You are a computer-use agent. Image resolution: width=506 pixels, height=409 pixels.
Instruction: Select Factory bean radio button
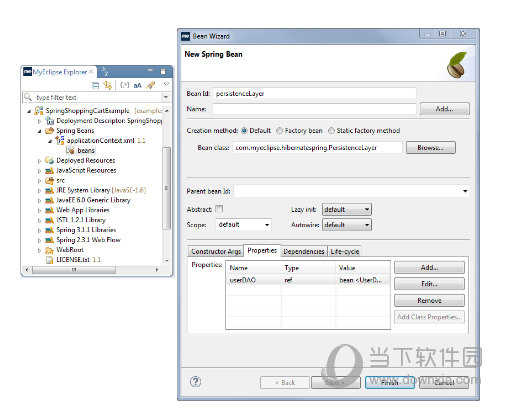point(280,131)
